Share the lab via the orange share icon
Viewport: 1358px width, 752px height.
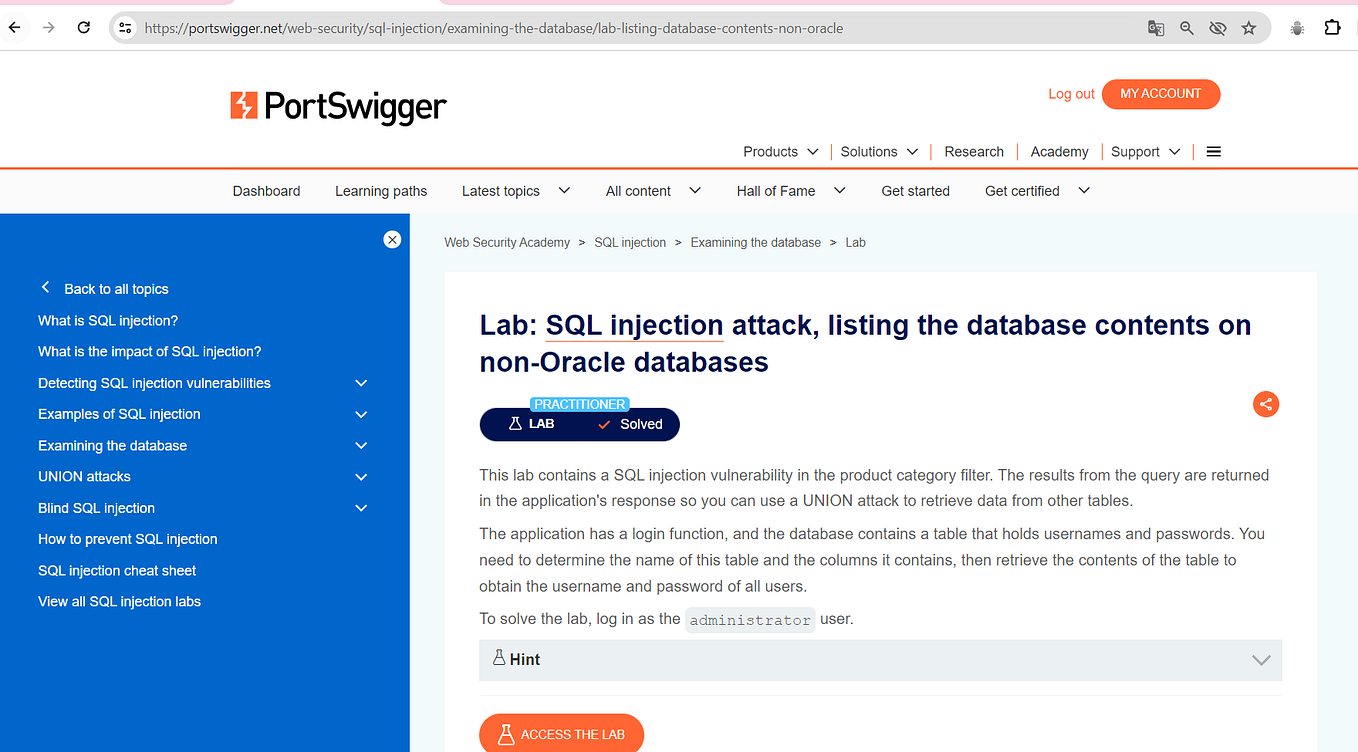[1266, 404]
